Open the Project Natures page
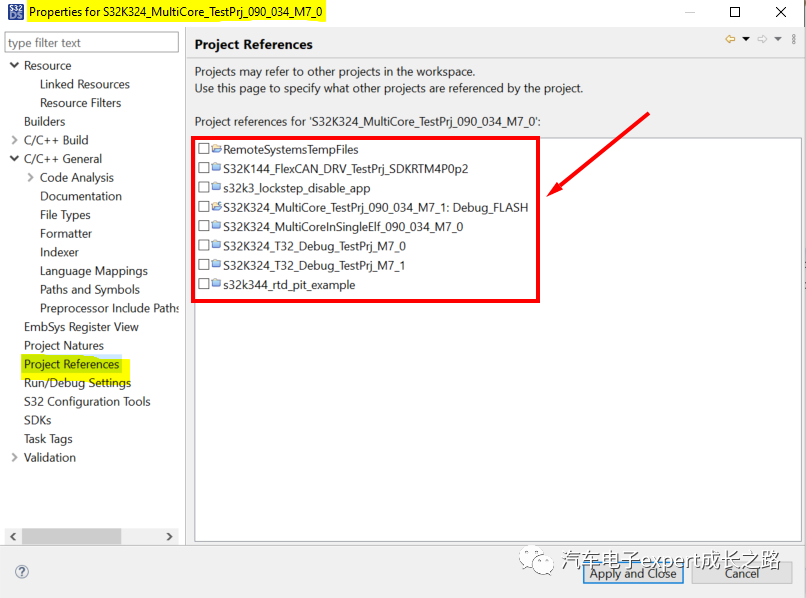This screenshot has width=806, height=598. tap(64, 346)
